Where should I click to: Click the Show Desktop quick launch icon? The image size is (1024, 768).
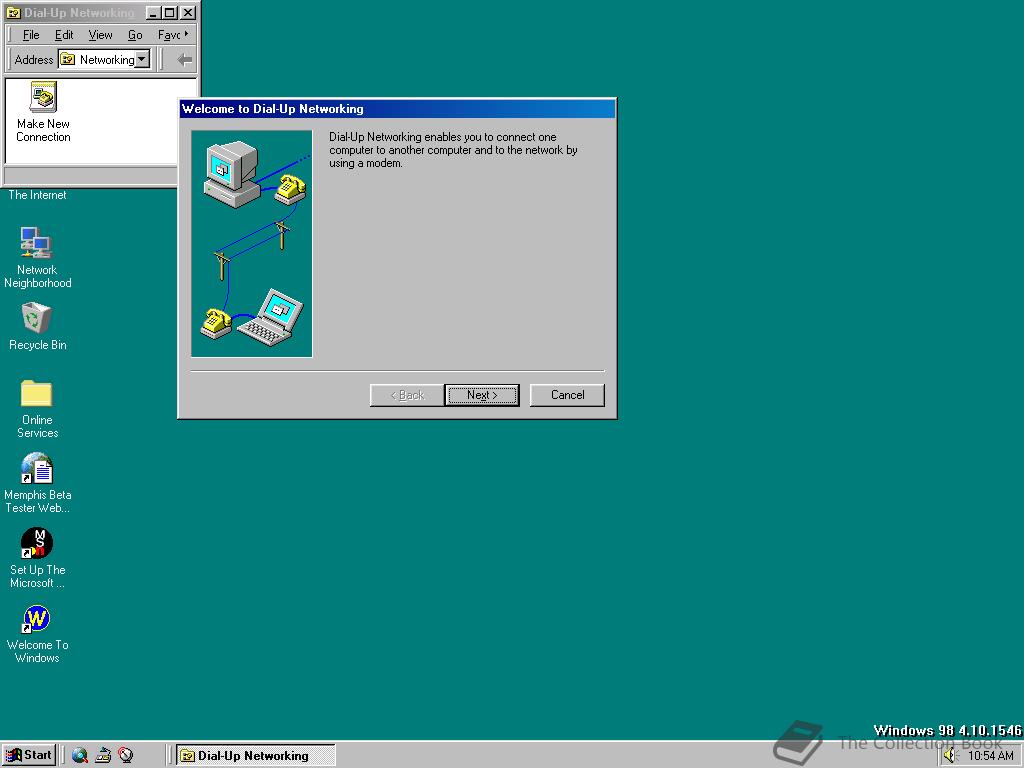click(x=103, y=756)
